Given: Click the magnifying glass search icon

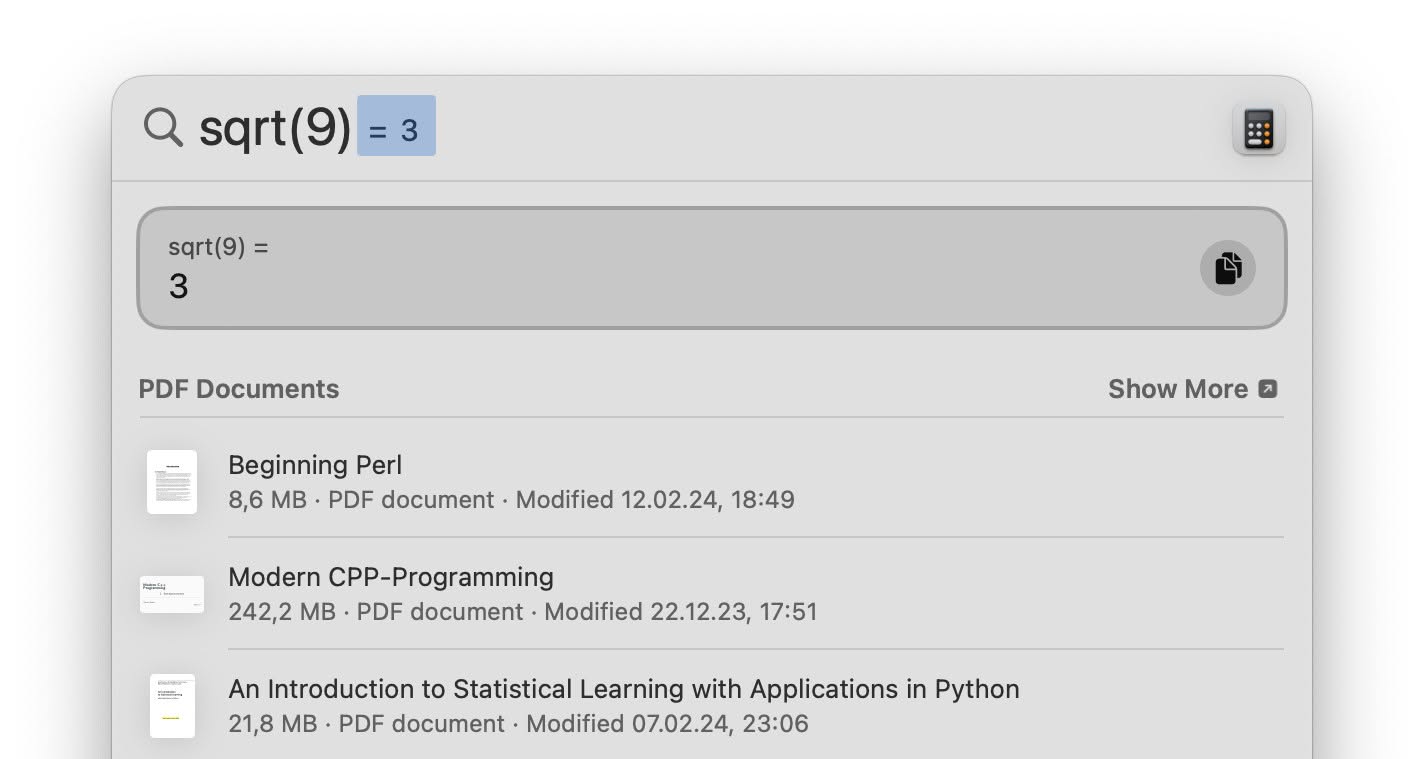Looking at the screenshot, I should 163,128.
